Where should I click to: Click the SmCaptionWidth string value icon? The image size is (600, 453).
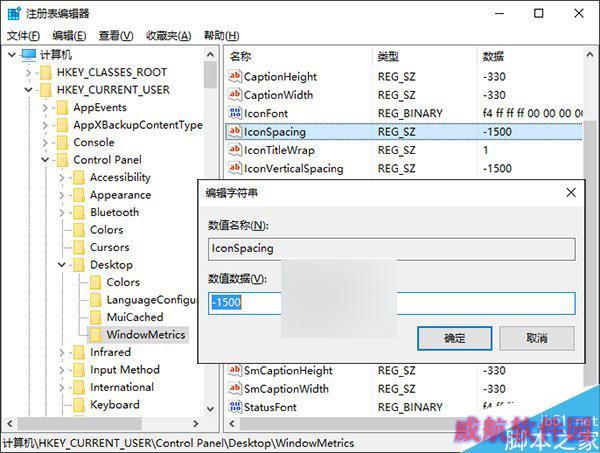[235, 389]
